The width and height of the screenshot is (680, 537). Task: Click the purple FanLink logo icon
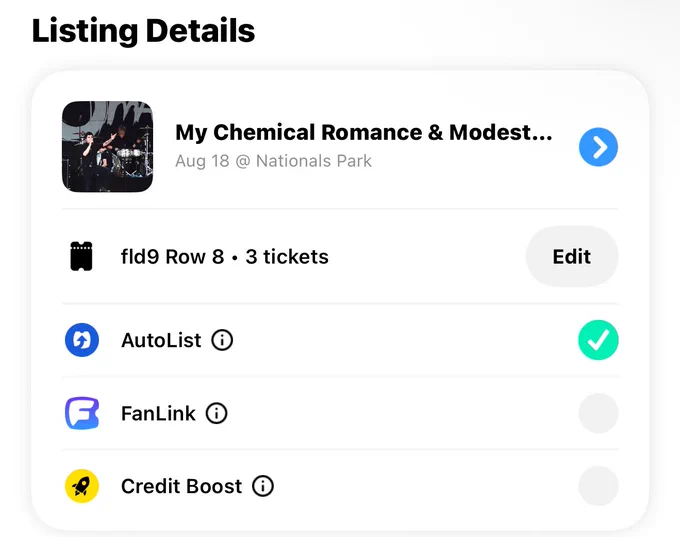pos(82,413)
